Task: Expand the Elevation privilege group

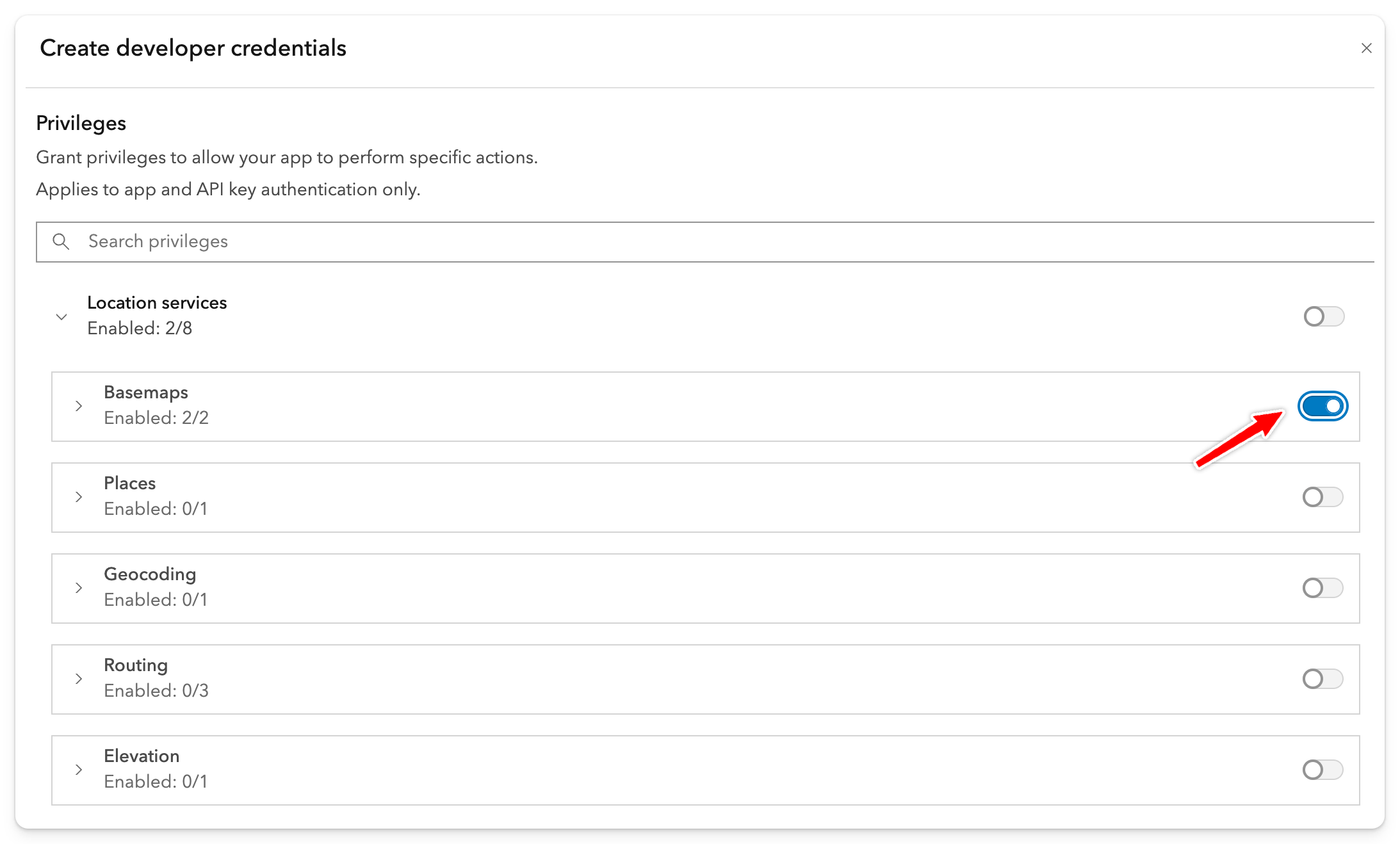Action: (x=79, y=770)
